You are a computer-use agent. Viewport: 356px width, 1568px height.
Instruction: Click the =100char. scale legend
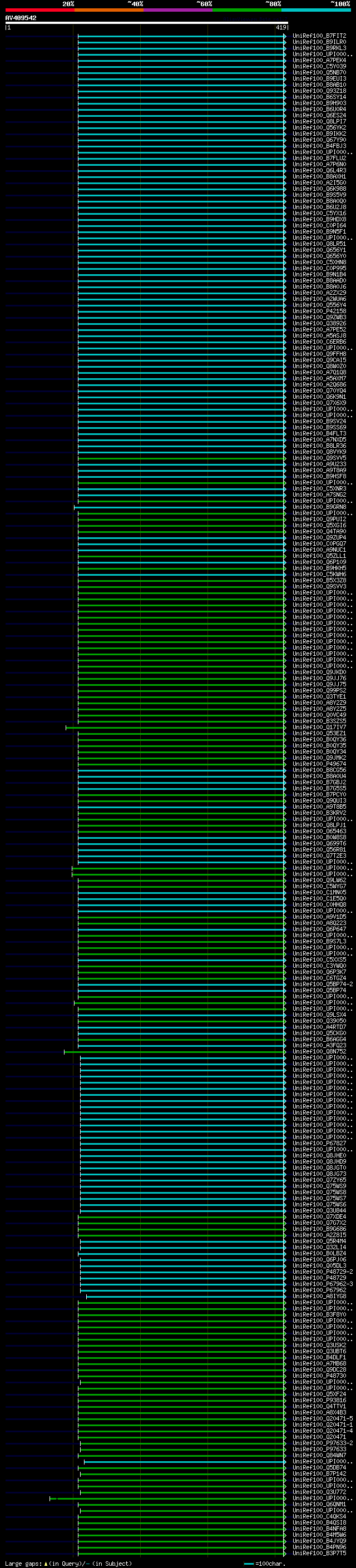click(264, 1563)
